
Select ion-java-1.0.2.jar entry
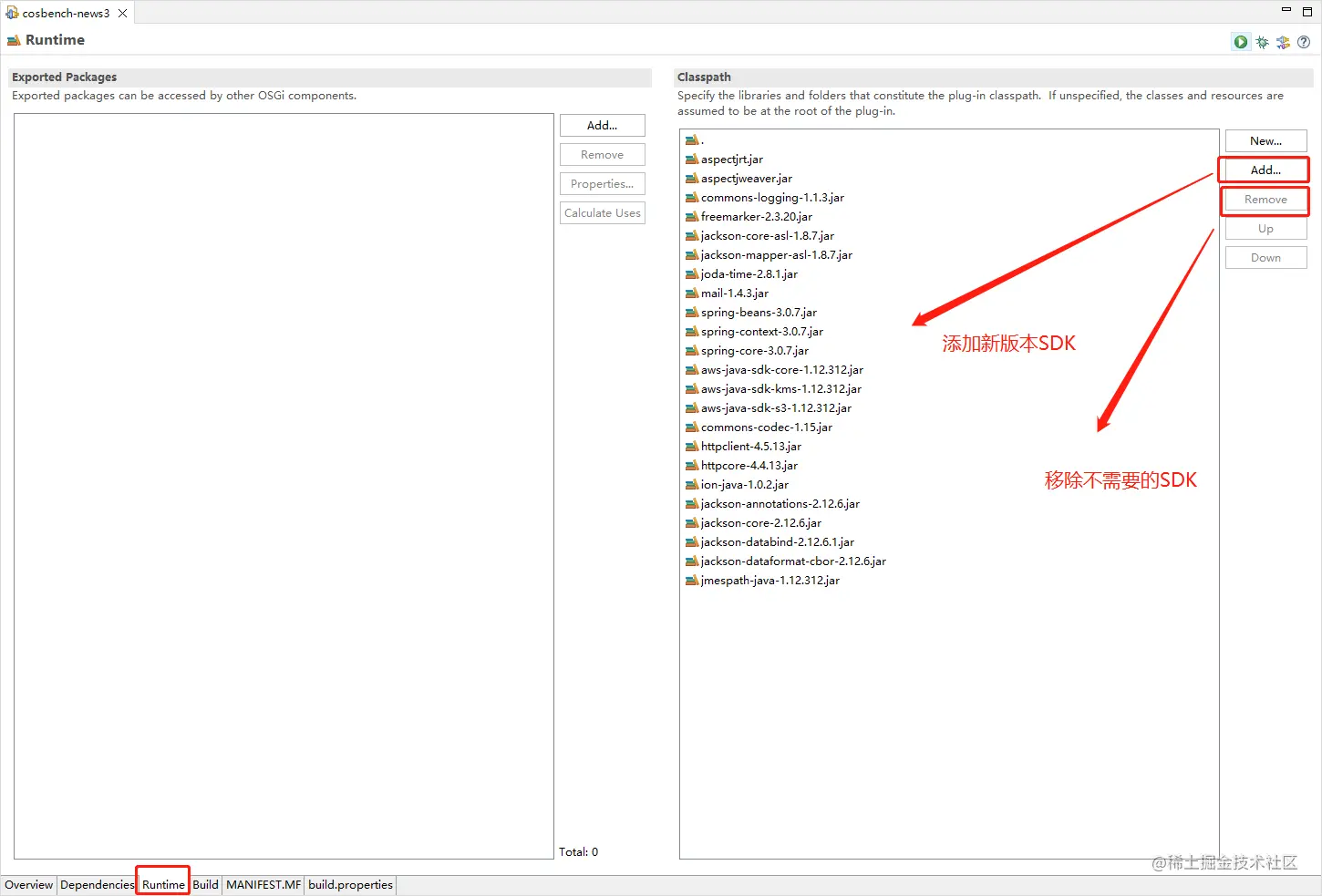tap(737, 485)
